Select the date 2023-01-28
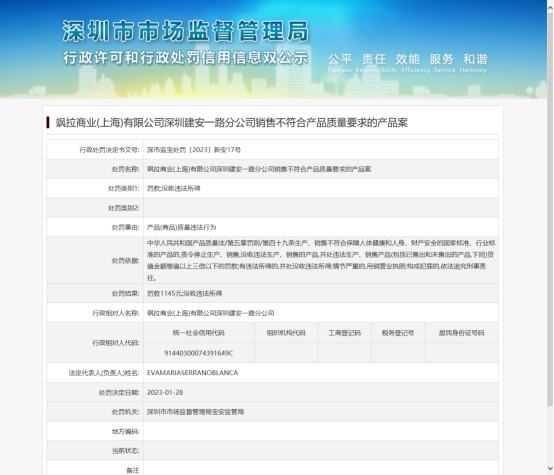This screenshot has height=475, width=554. (x=165, y=392)
